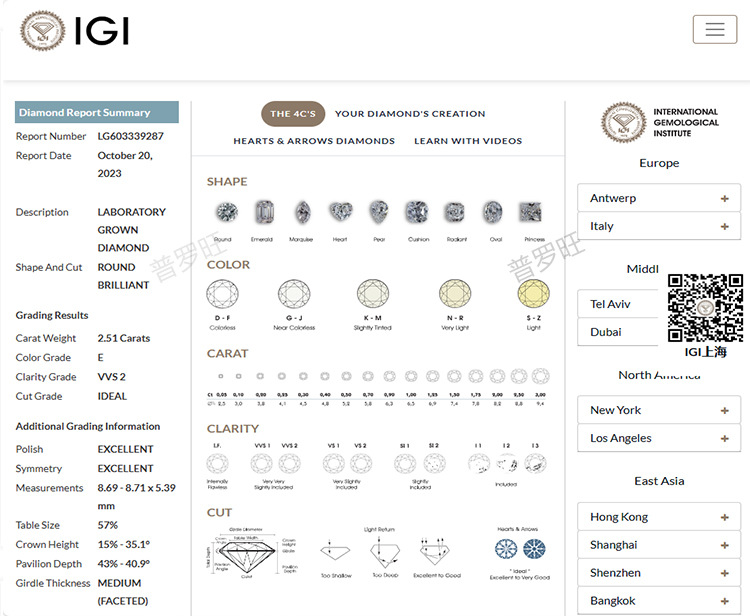750x616 pixels.
Task: Click the 2.51 Carats value
Action: 124,338
